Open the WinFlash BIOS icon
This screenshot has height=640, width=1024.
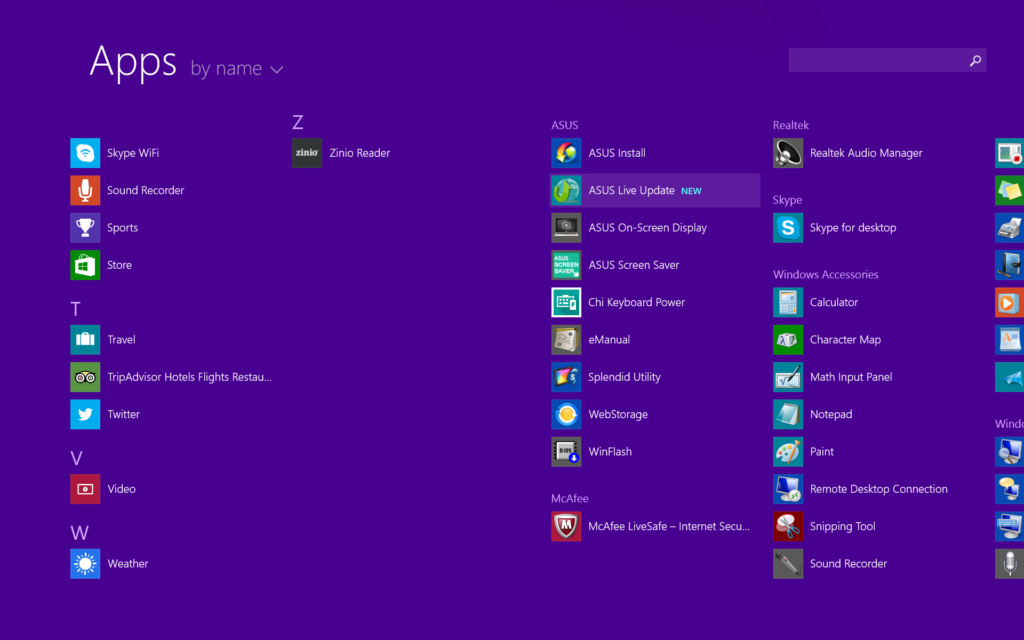[566, 451]
